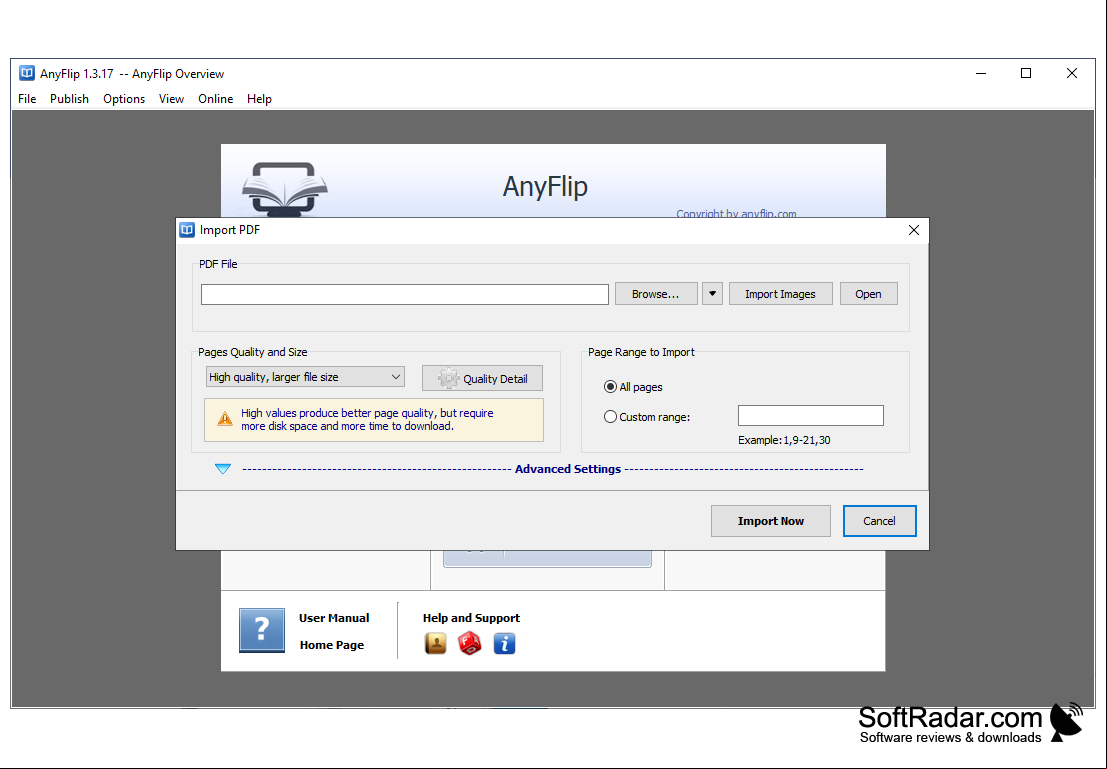Select the Custom range radio button

click(611, 417)
